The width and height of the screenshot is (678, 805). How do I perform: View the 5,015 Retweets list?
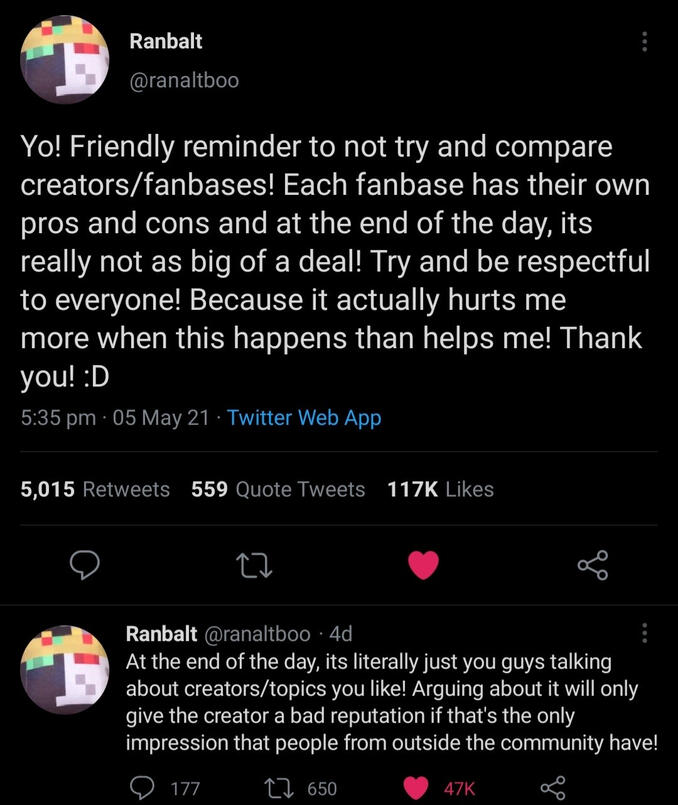(x=95, y=489)
